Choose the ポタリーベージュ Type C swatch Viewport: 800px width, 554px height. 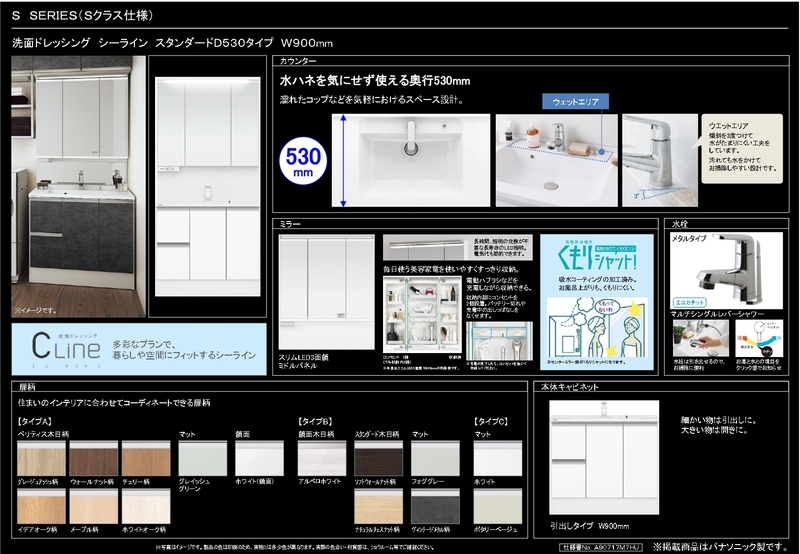click(x=497, y=507)
